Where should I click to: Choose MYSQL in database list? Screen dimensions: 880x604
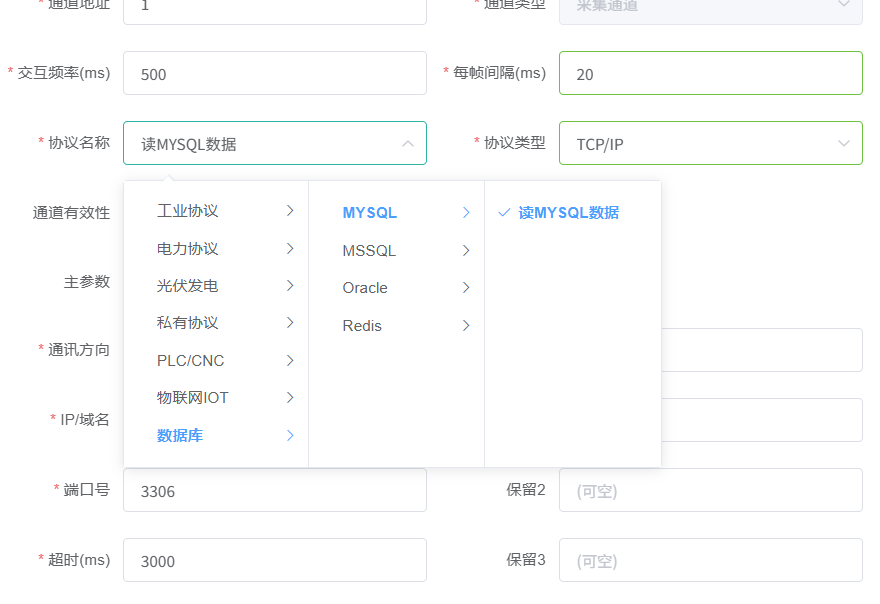tap(370, 213)
